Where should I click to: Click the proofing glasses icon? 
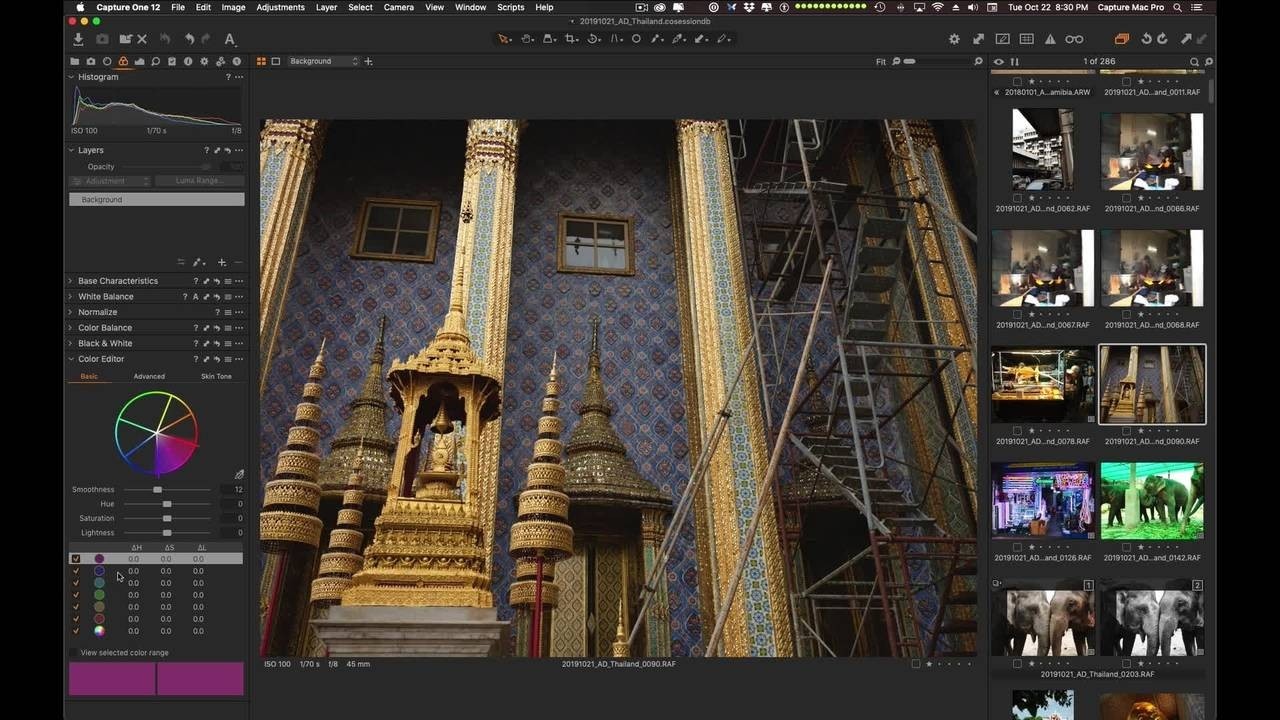pyautogui.click(x=1074, y=39)
